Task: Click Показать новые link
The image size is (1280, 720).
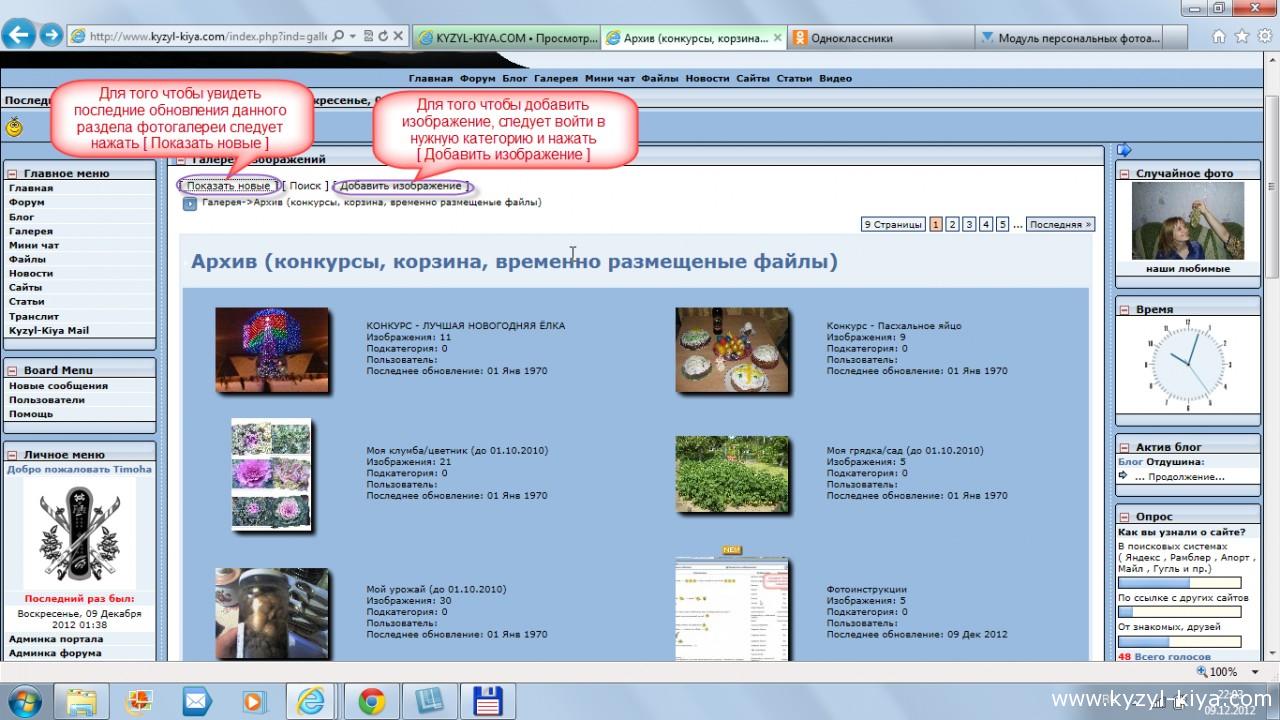Action: (228, 186)
